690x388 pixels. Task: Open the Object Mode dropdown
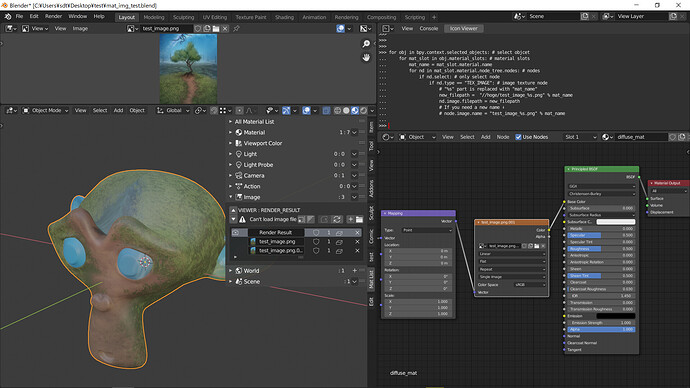[x=46, y=110]
